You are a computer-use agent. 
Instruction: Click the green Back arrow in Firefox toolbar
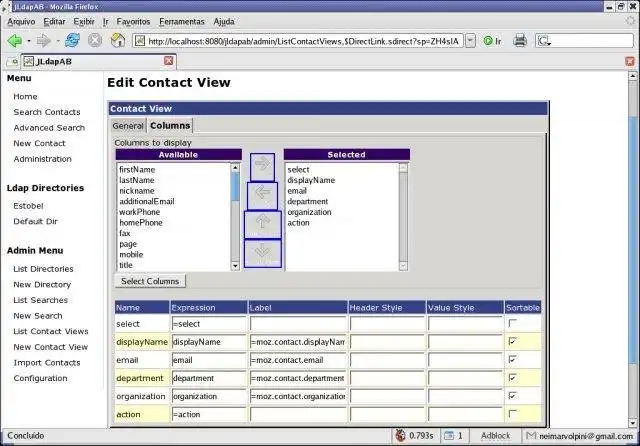(15, 40)
